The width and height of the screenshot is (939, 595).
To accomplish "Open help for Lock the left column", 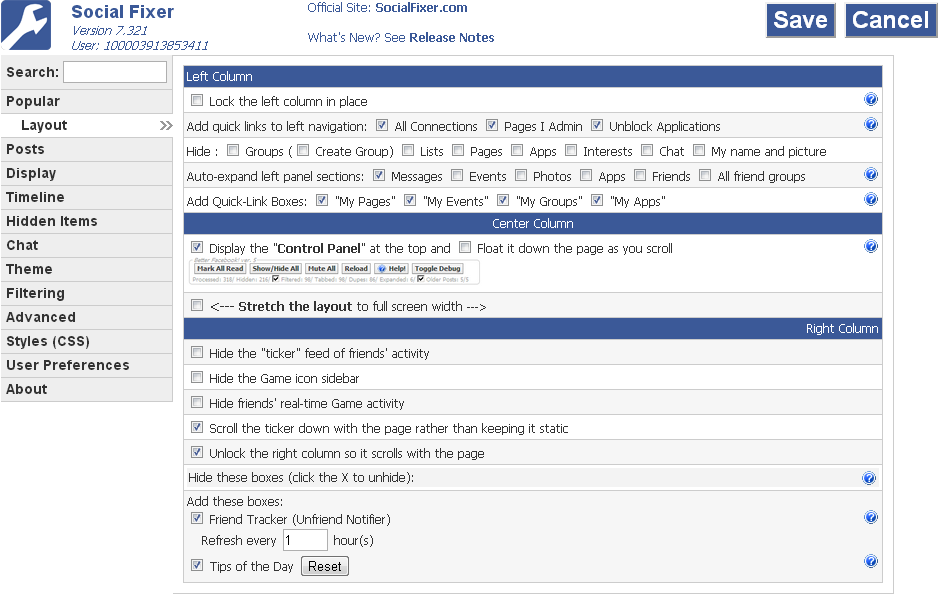I will (871, 99).
